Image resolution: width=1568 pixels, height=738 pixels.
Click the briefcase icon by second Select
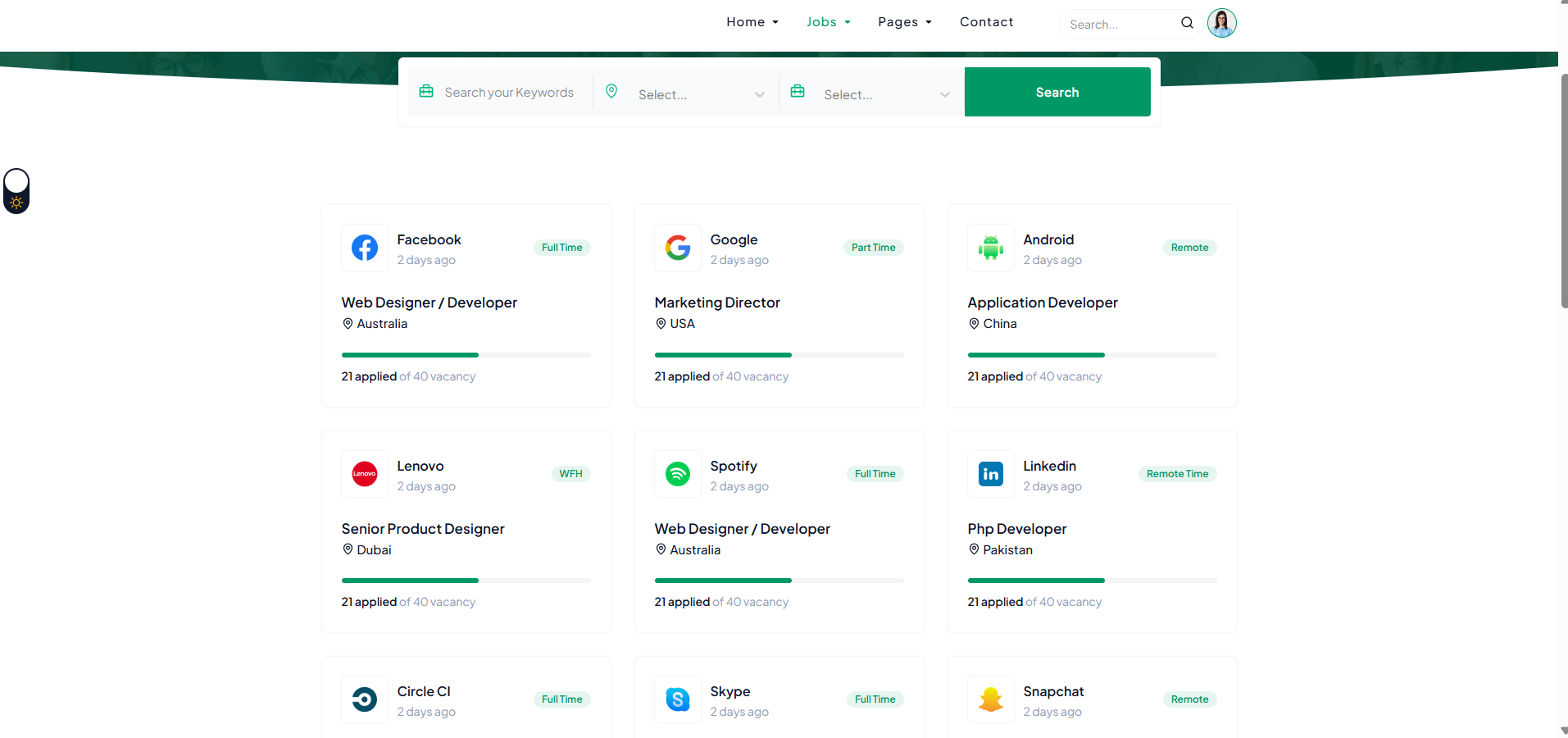(798, 91)
